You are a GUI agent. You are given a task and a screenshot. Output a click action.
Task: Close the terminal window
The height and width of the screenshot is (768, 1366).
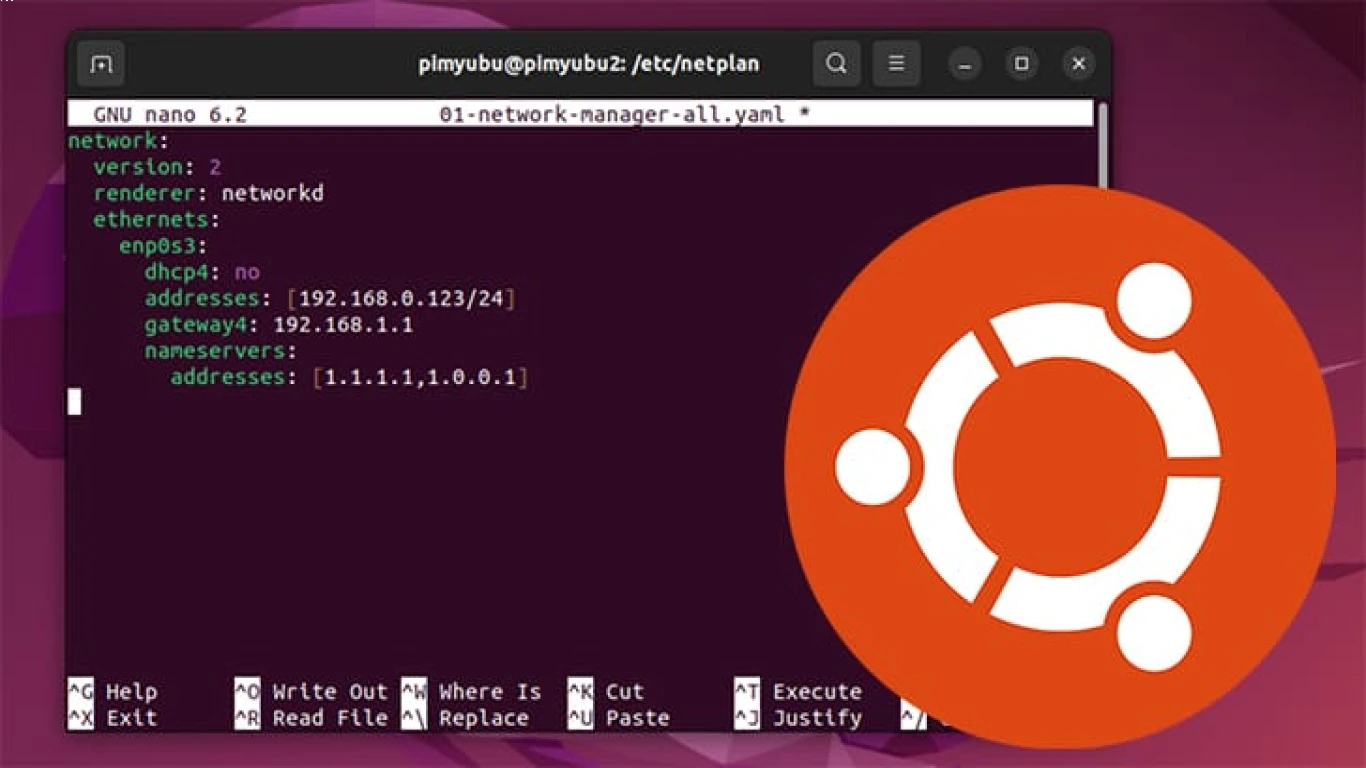point(1078,65)
